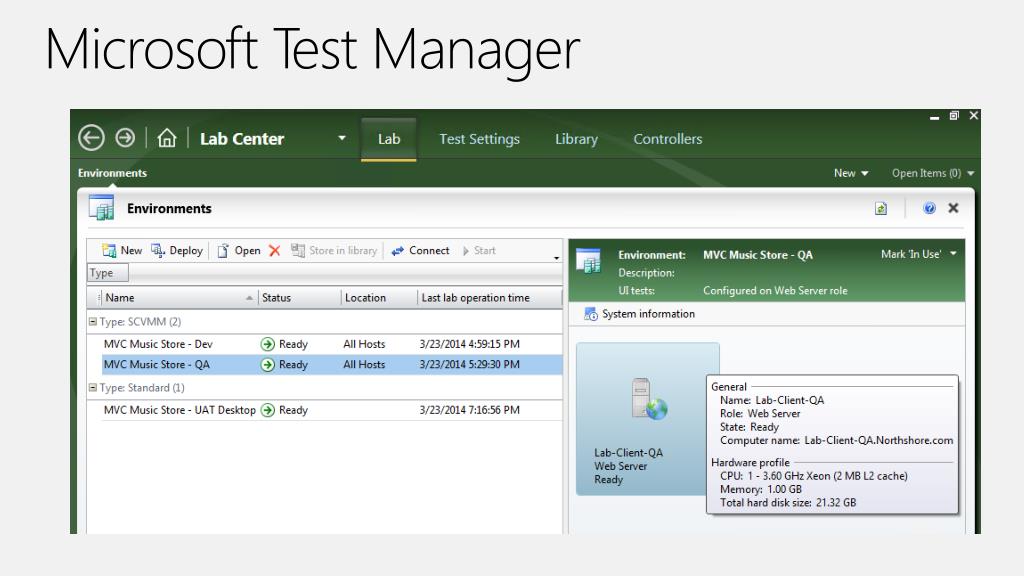Click the 3/23/2014 7:16:56 PM timestamp
The height and width of the screenshot is (576, 1024).
(470, 410)
